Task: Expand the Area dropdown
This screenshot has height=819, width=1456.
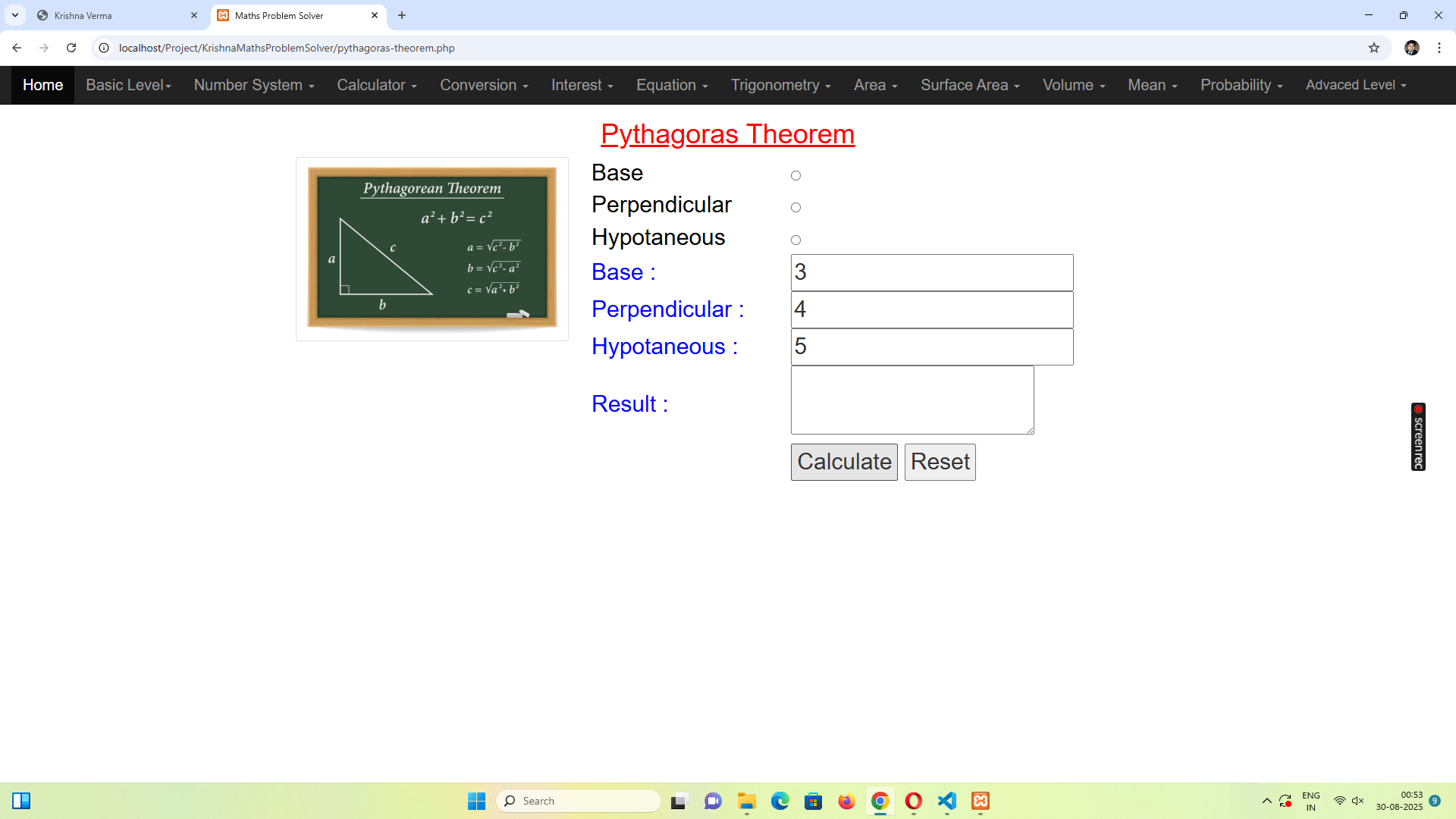Action: [x=876, y=85]
